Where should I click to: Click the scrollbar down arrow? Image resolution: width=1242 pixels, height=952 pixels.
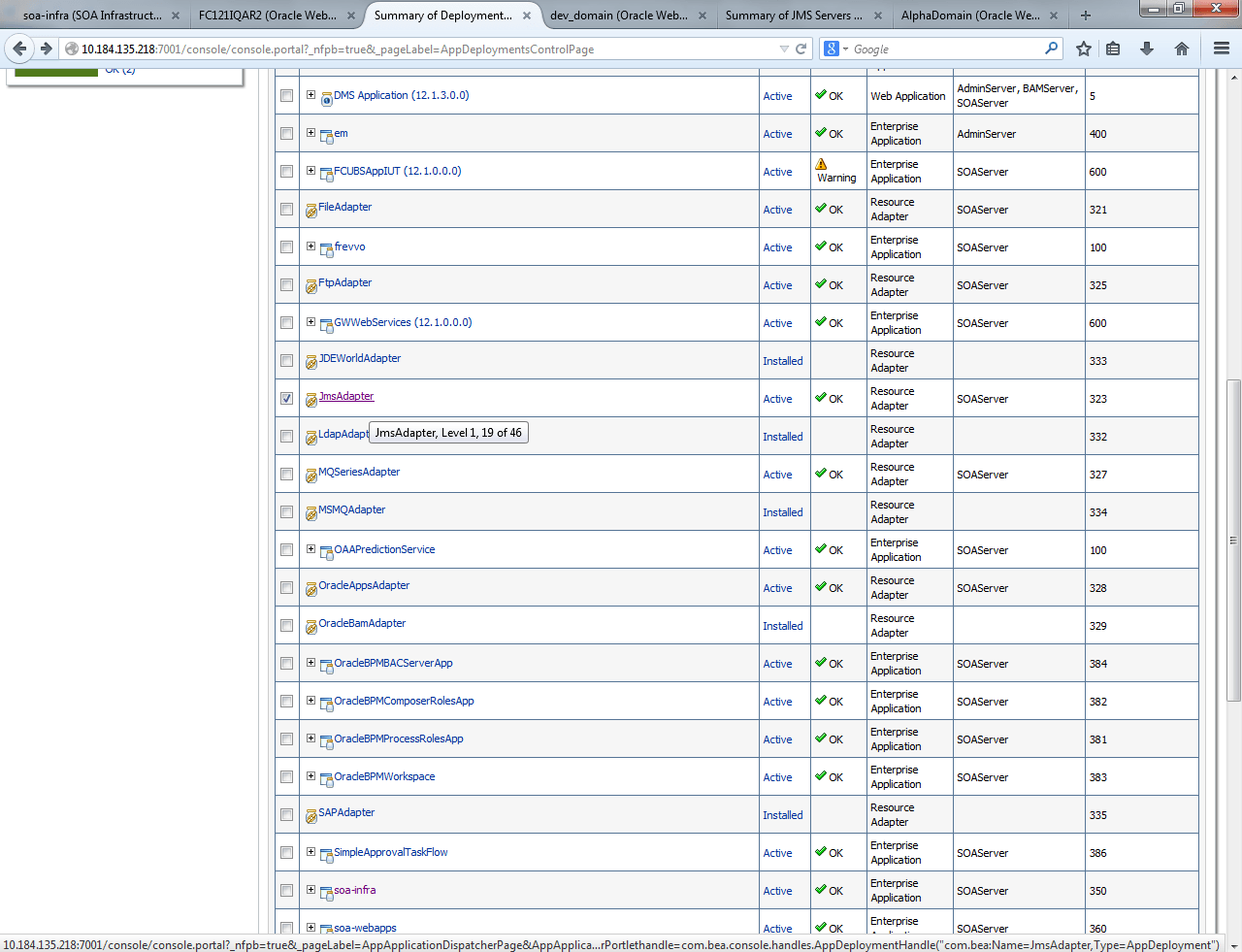(x=1233, y=944)
